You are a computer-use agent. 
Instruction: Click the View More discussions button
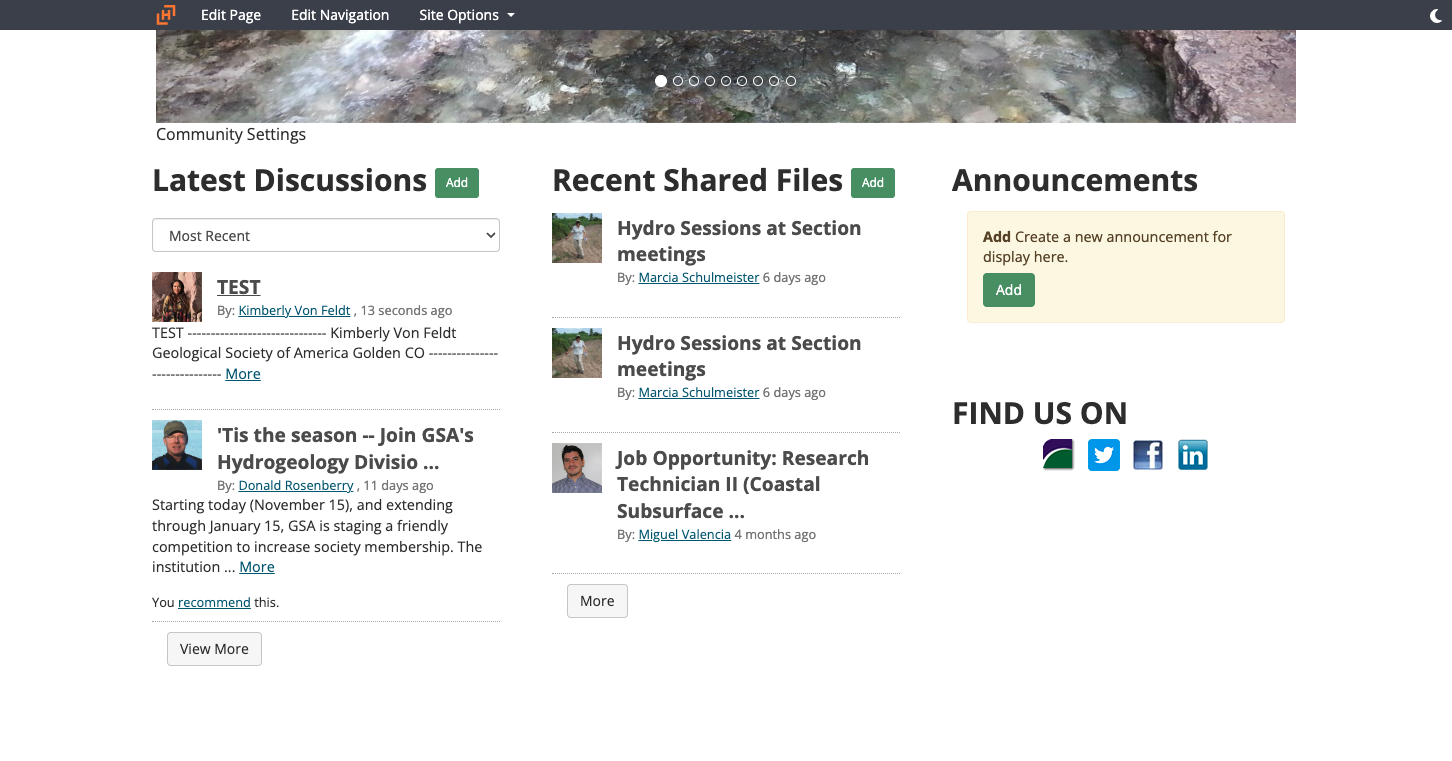tap(214, 649)
